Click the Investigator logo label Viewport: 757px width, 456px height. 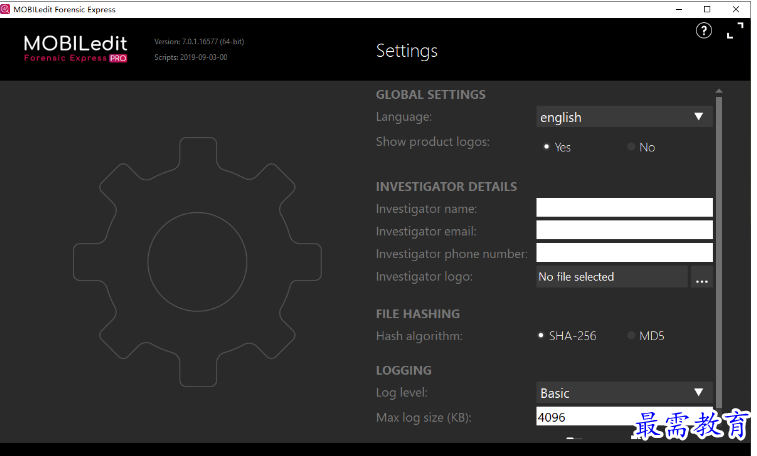(424, 276)
